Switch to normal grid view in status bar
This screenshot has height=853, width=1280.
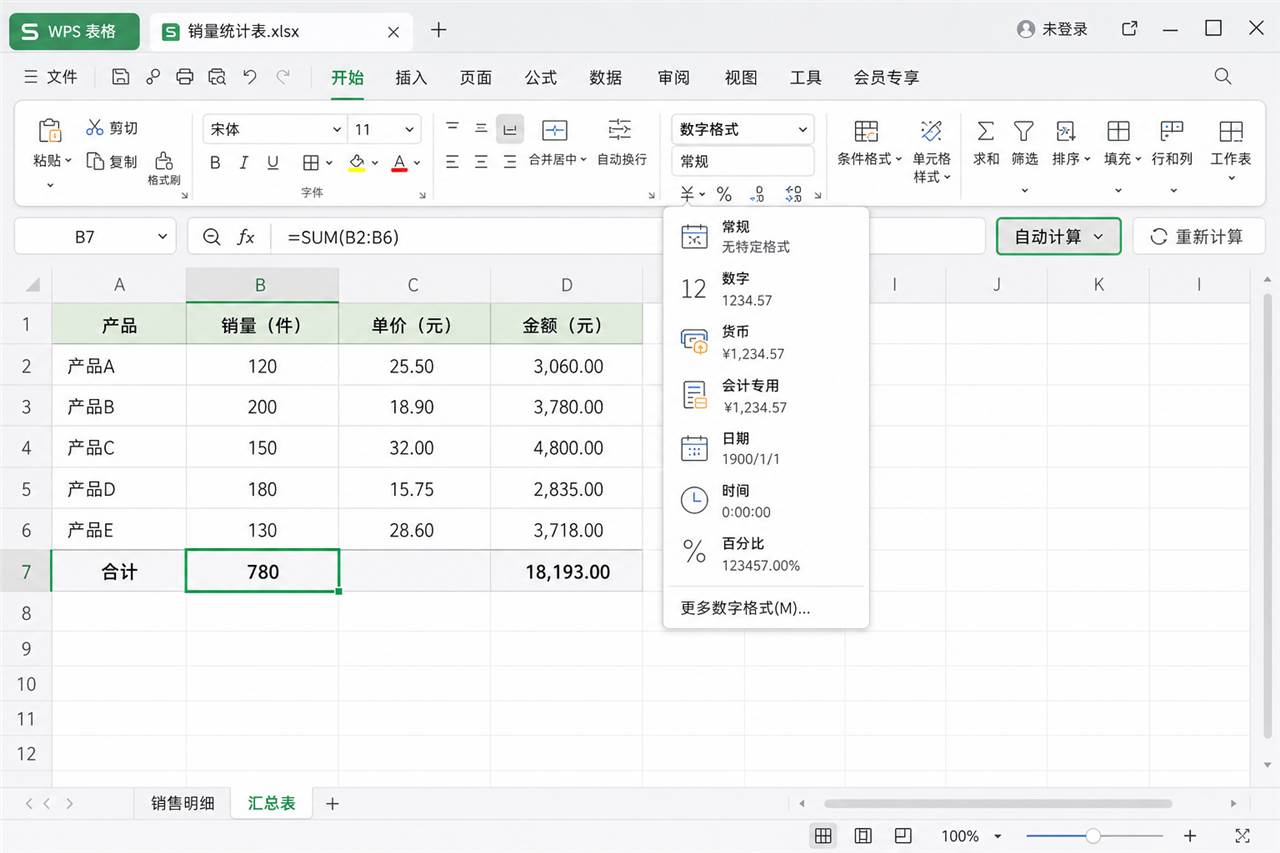pyautogui.click(x=823, y=835)
